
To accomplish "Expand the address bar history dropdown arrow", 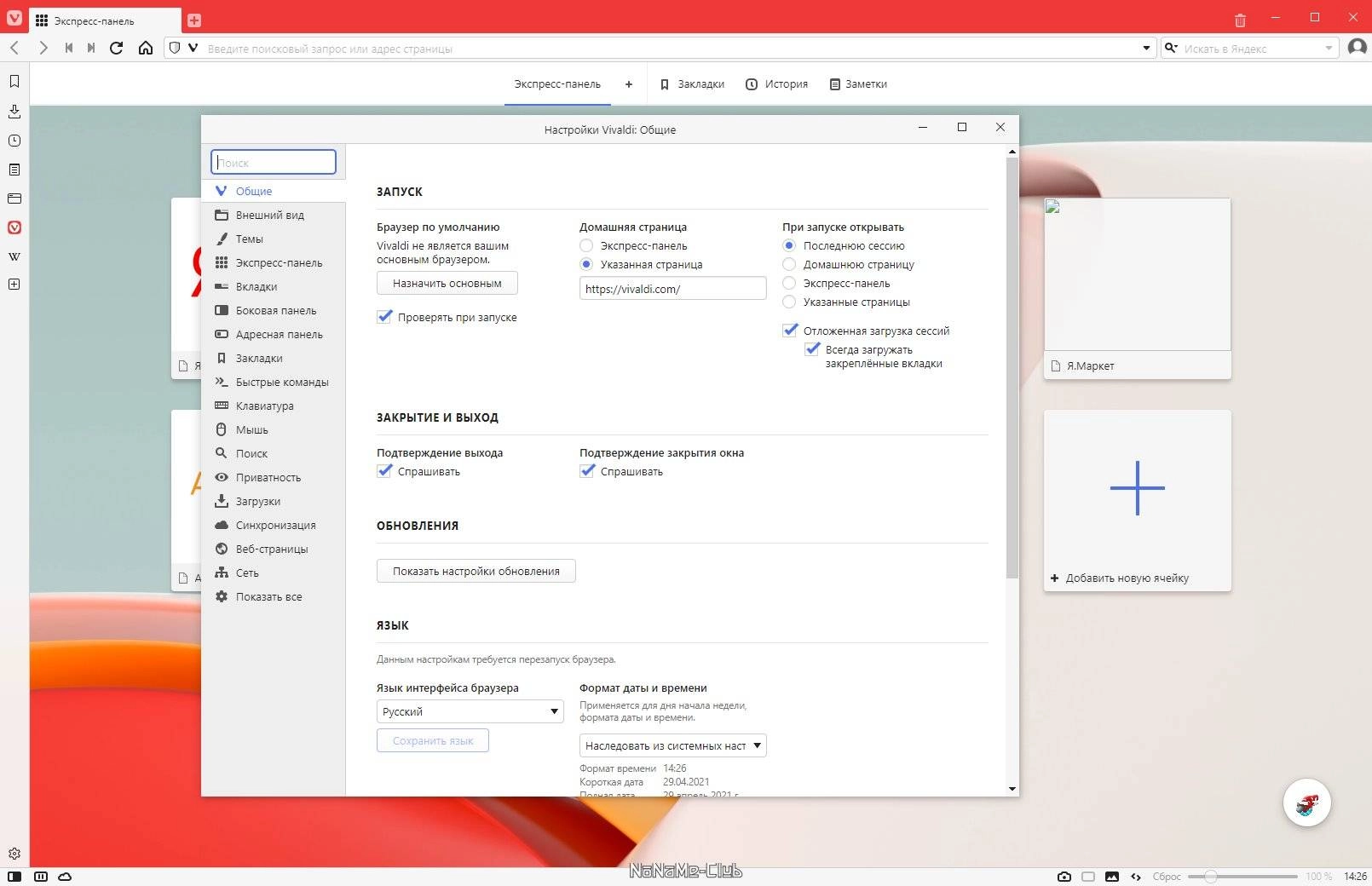I will pos(1146,48).
